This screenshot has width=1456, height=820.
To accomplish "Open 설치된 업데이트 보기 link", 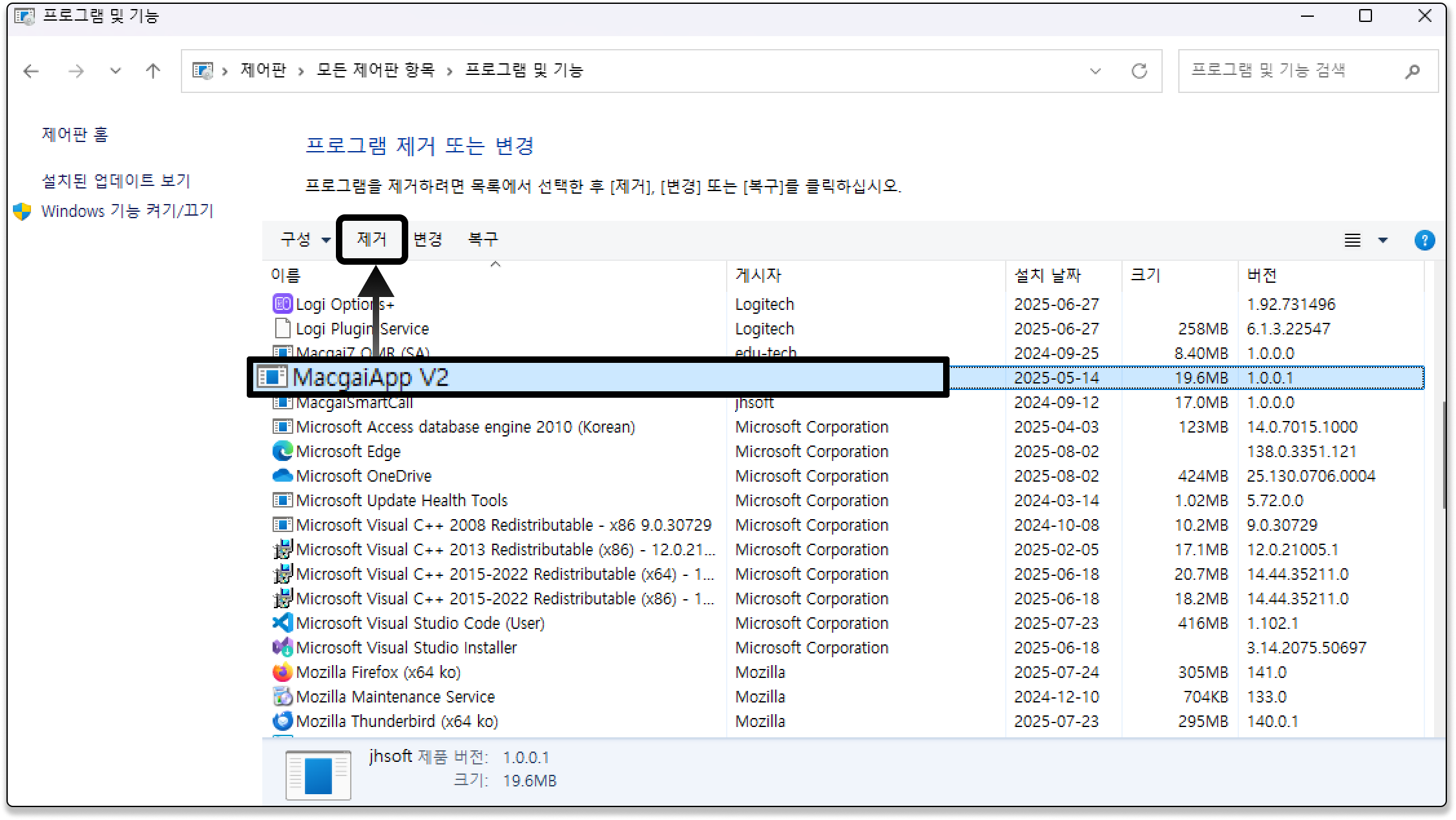I will click(116, 181).
